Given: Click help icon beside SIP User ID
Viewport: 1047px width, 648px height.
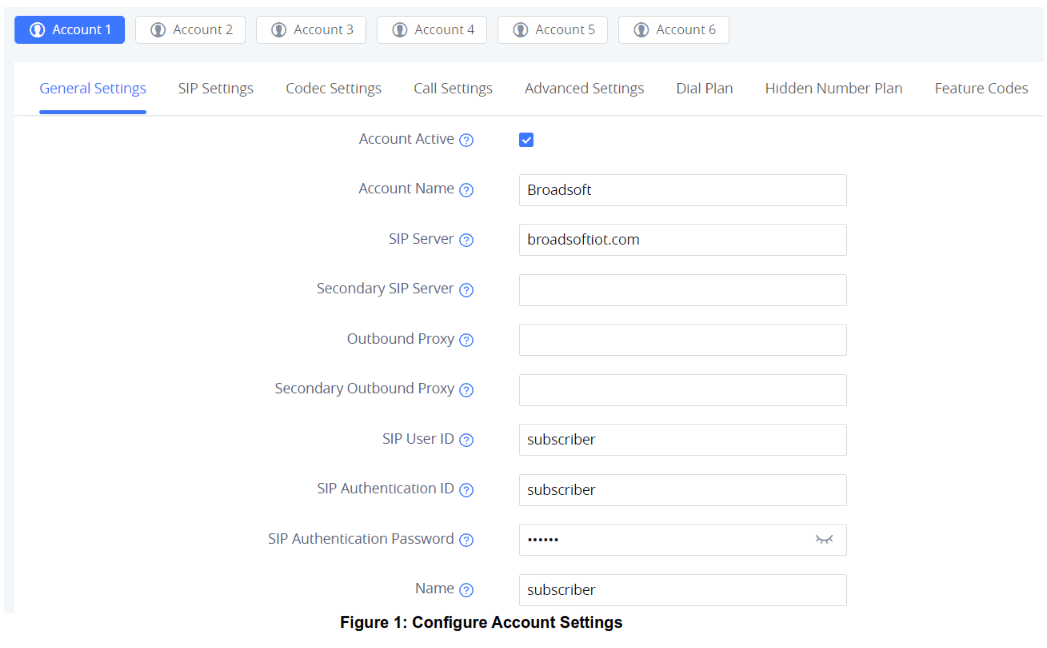Looking at the screenshot, I should [x=466, y=440].
